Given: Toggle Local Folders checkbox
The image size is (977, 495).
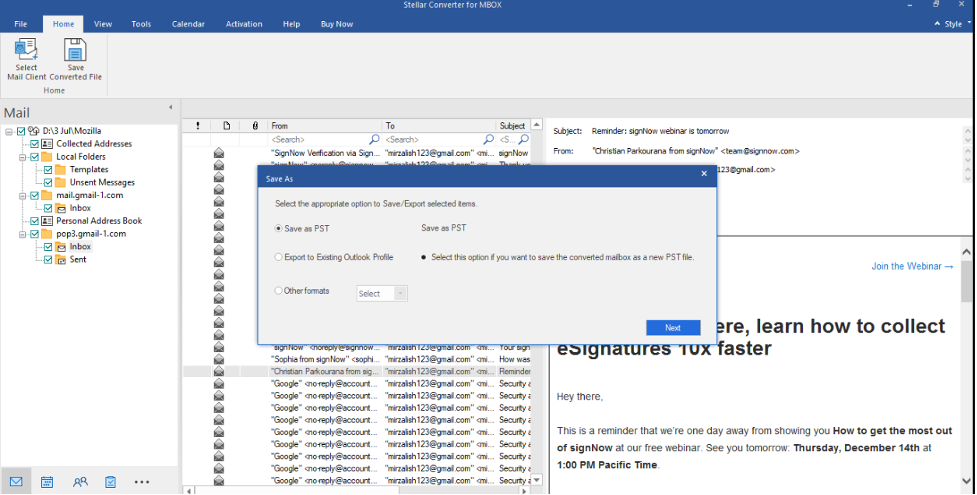Looking at the screenshot, I should pyautogui.click(x=35, y=156).
